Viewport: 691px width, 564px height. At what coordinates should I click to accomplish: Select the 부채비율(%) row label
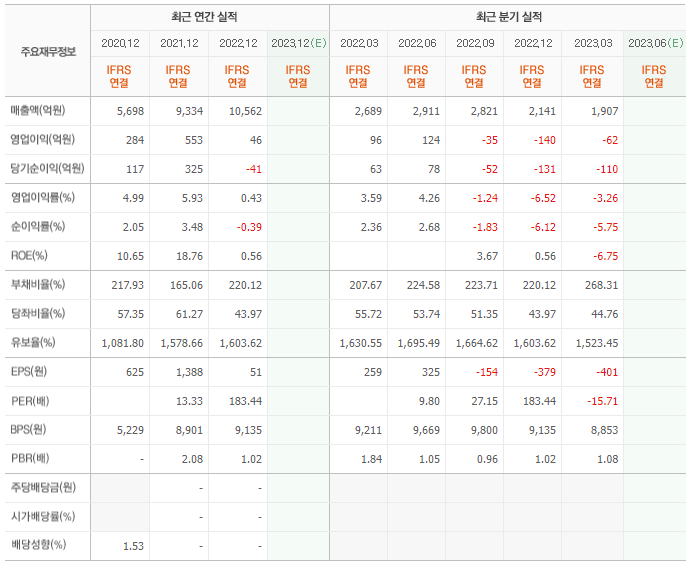(x=38, y=285)
